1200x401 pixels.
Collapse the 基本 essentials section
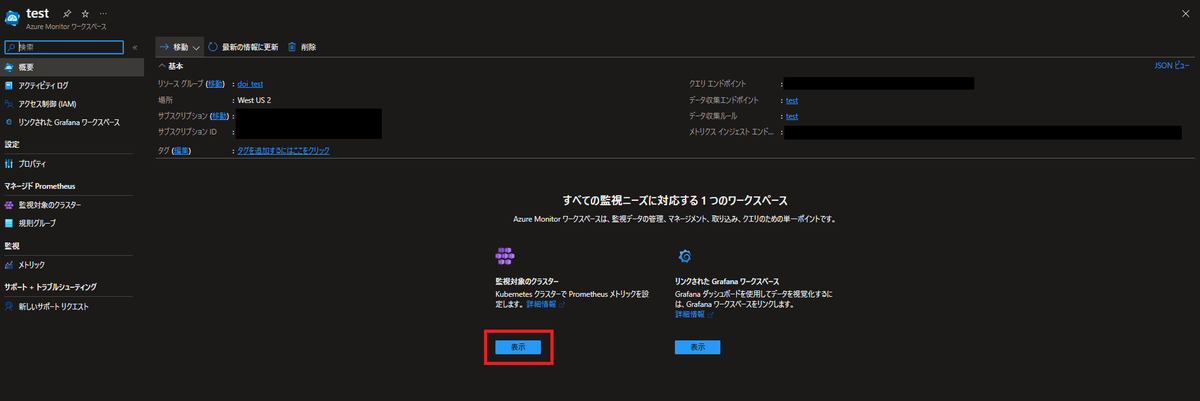(x=170, y=66)
